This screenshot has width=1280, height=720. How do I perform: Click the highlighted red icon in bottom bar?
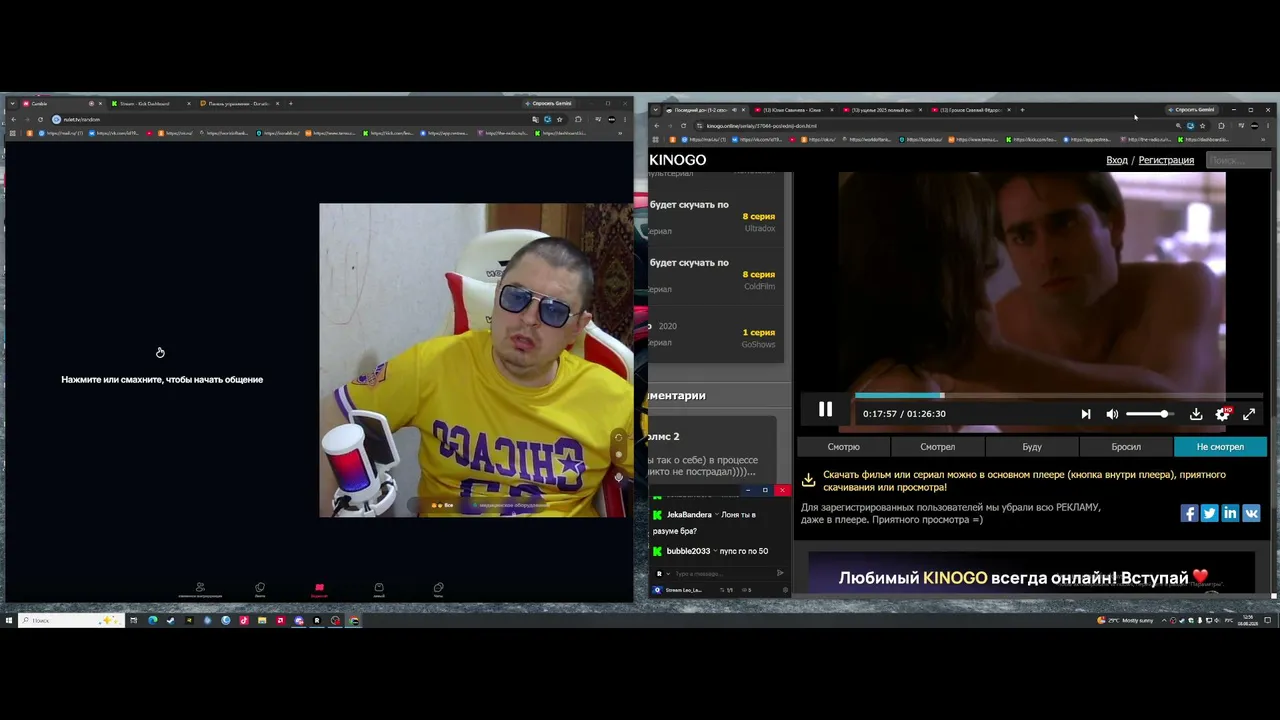[x=319, y=589]
